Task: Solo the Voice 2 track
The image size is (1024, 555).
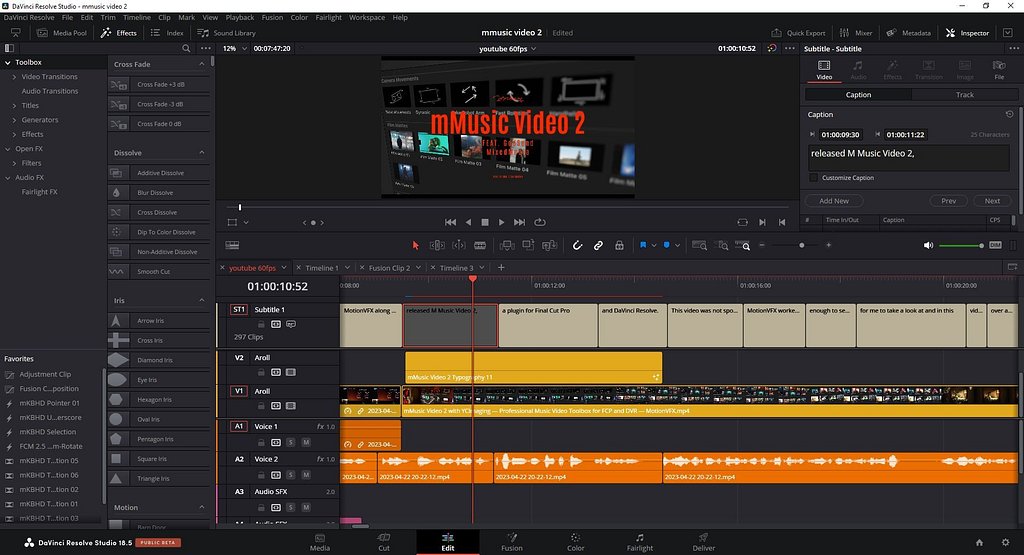Action: [x=291, y=475]
